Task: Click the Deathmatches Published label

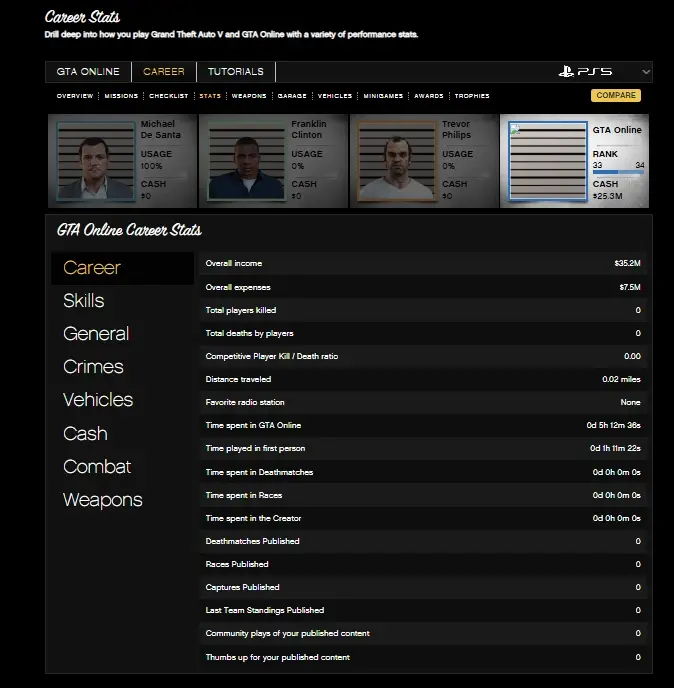Action: click(252, 541)
